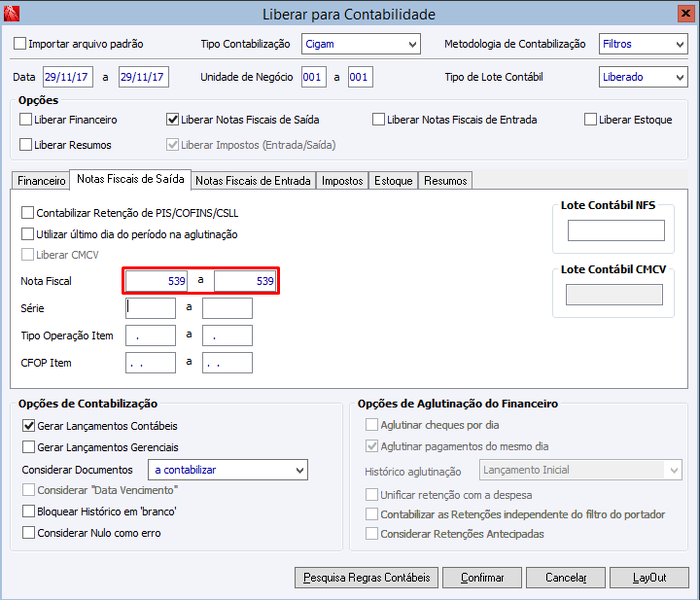Viewport: 700px width, 600px height.
Task: Click starting CFOP Item field
Action: coord(150,362)
